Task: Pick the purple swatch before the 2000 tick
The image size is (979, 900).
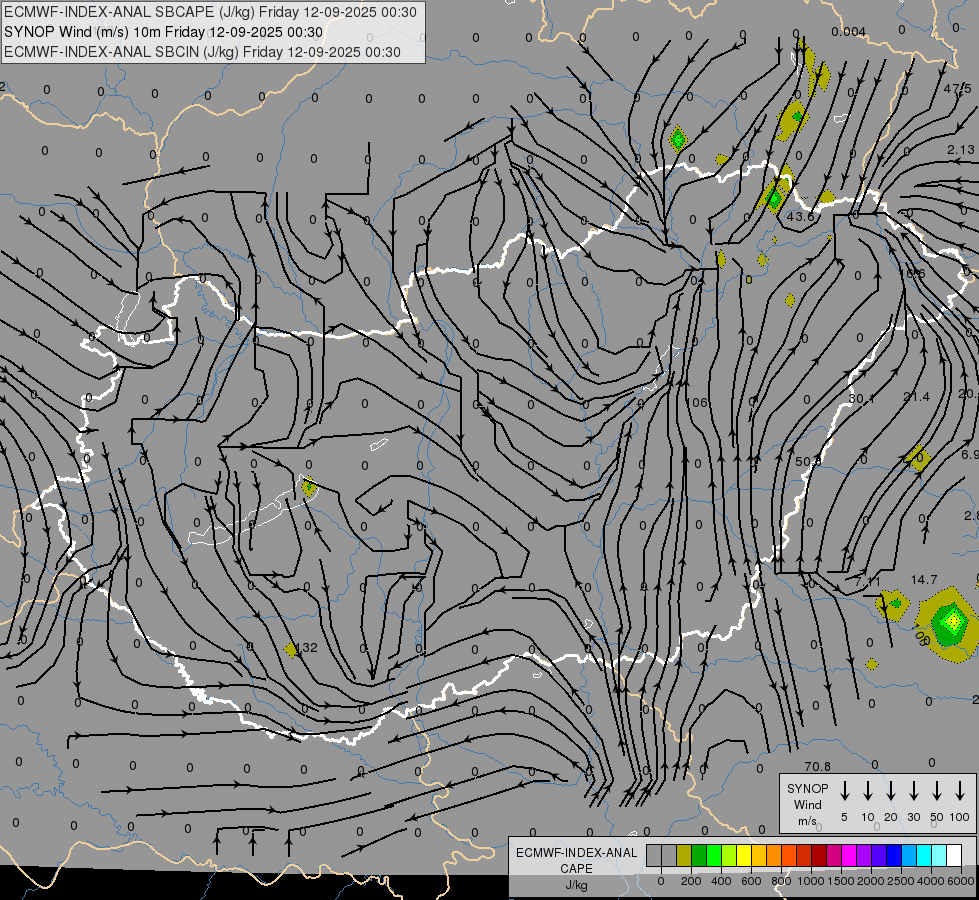Action: point(863,855)
